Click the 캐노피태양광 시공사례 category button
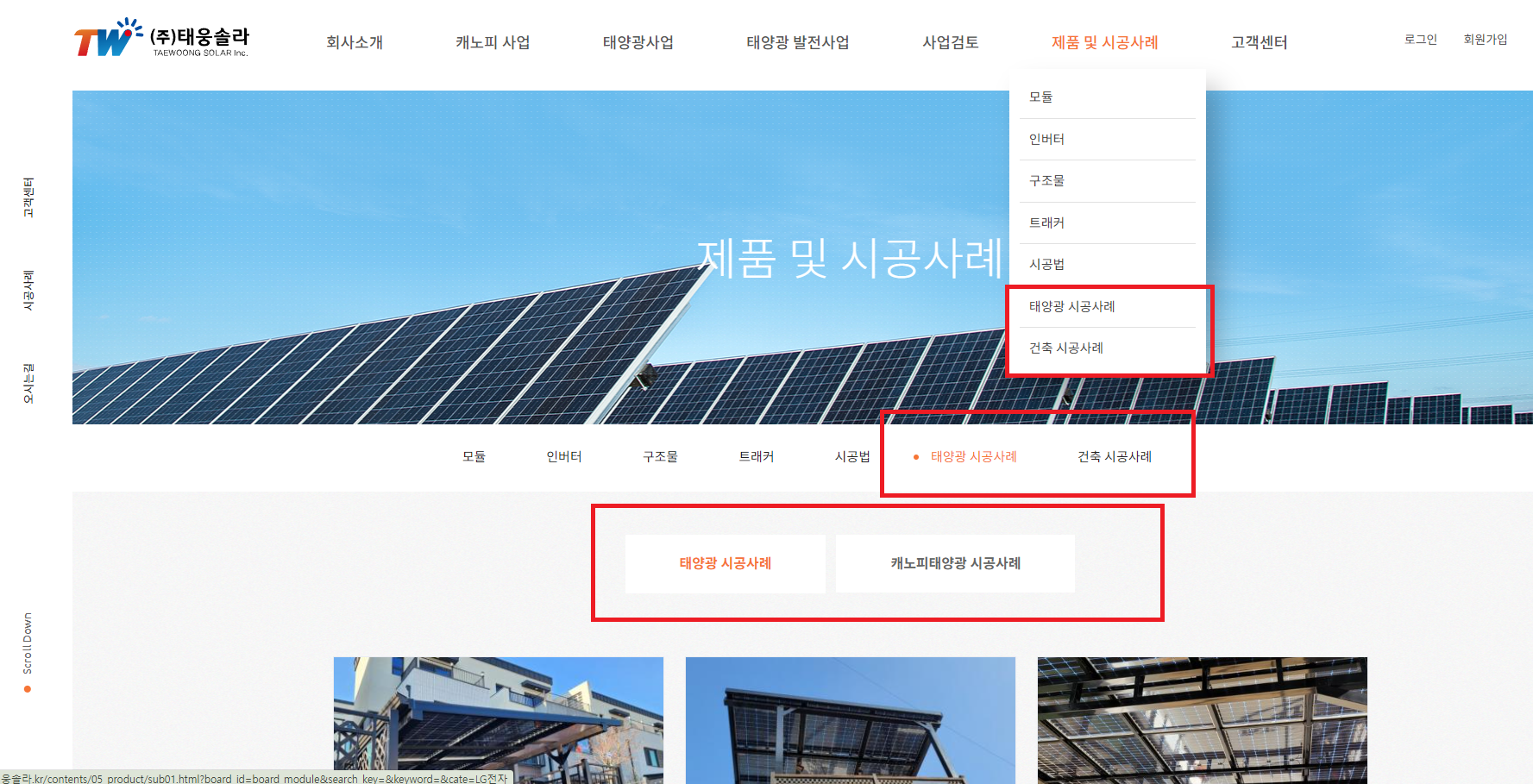 point(956,563)
